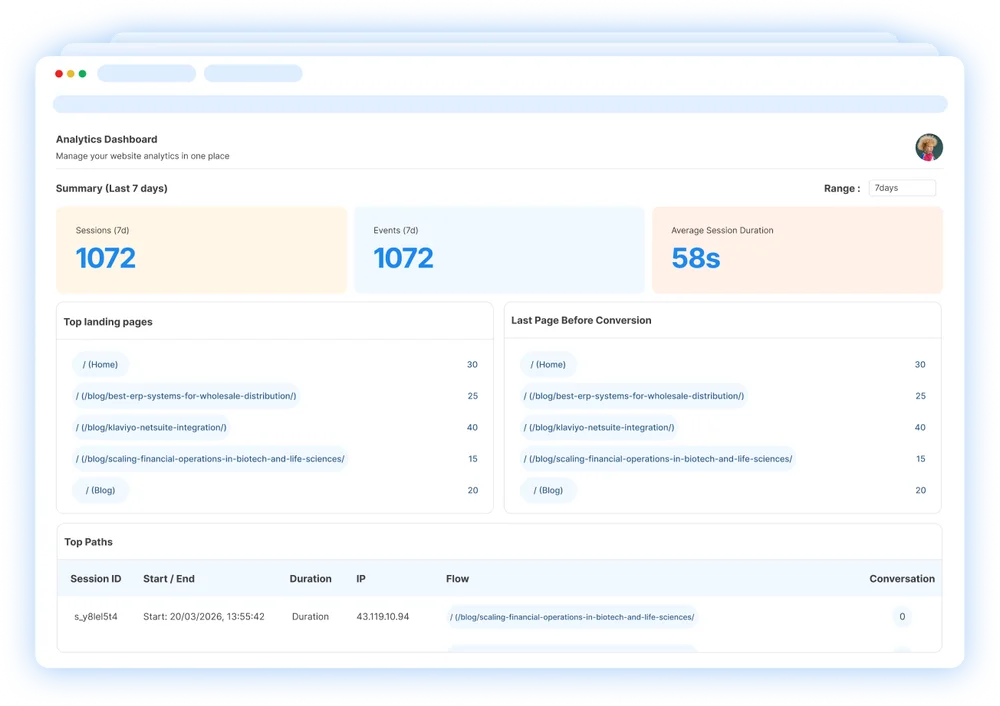This screenshot has width=1000, height=706.
Task: Click the red window close dot
Action: click(59, 74)
